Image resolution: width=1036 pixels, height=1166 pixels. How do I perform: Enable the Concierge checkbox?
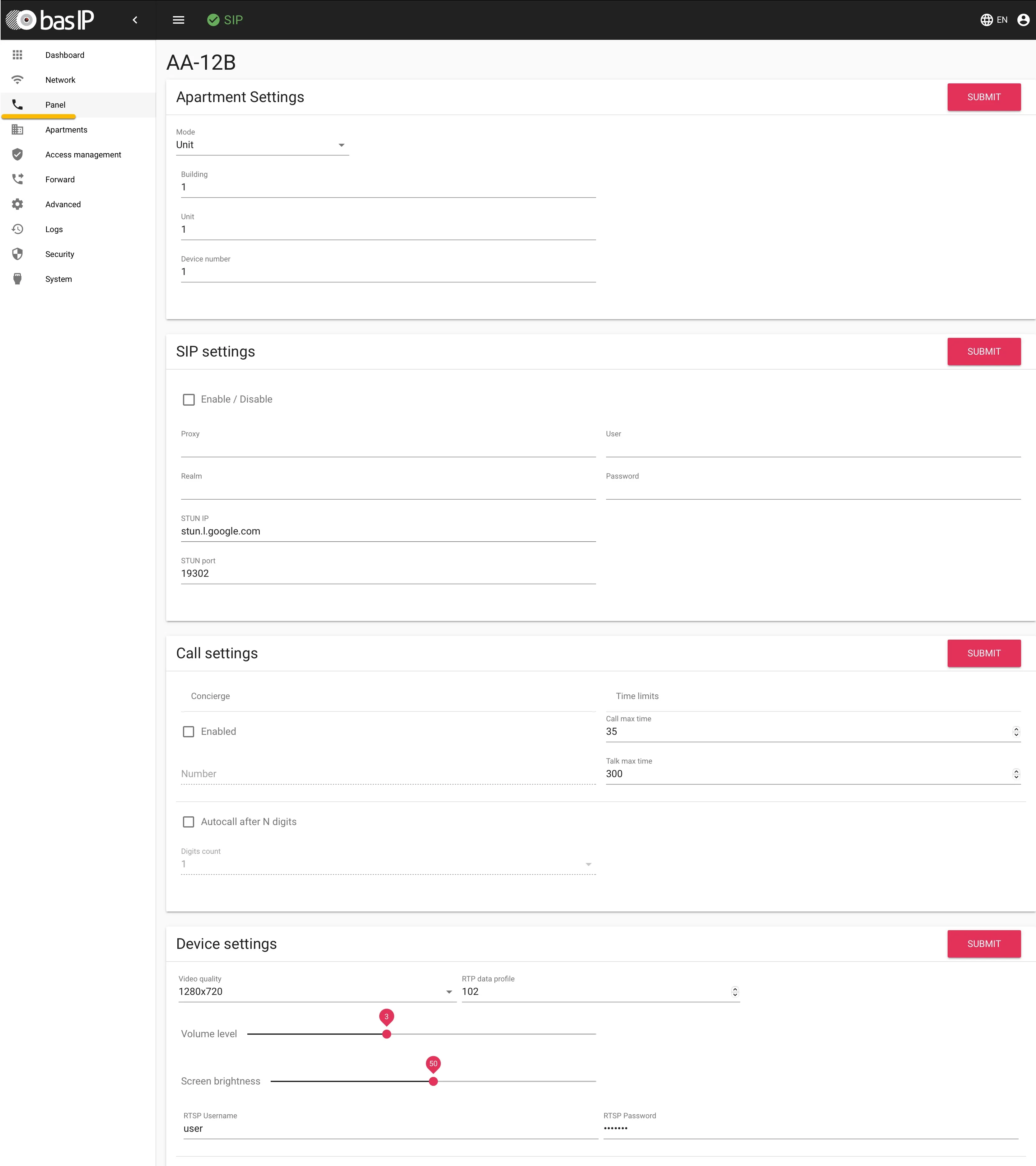189,731
